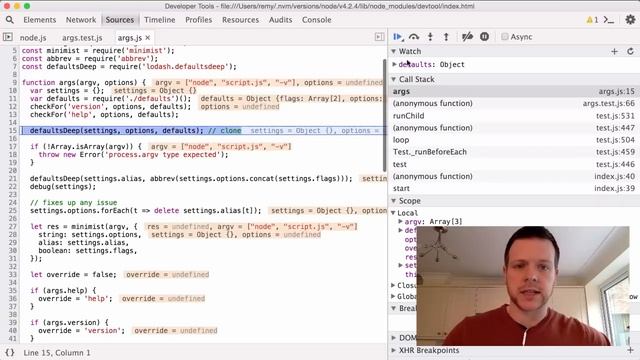Viewport: 640px width, 360px height.
Task: Deactivate breakpoints icon
Action: point(467,37)
